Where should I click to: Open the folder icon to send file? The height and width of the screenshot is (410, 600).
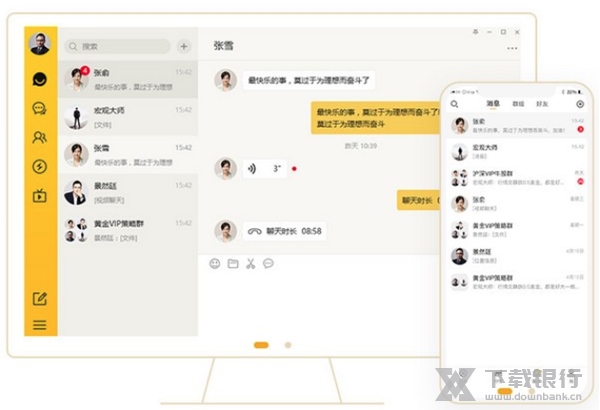(233, 263)
